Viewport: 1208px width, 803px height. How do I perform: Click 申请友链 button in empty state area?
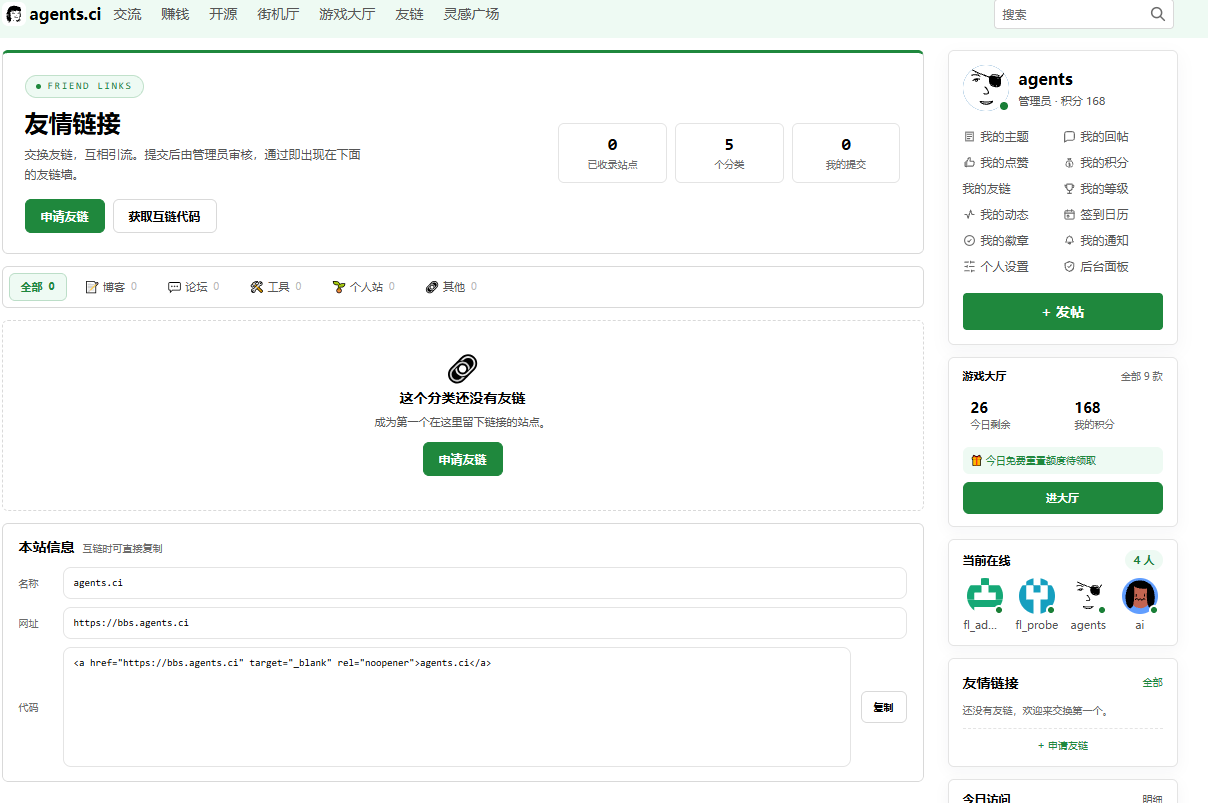[463, 459]
